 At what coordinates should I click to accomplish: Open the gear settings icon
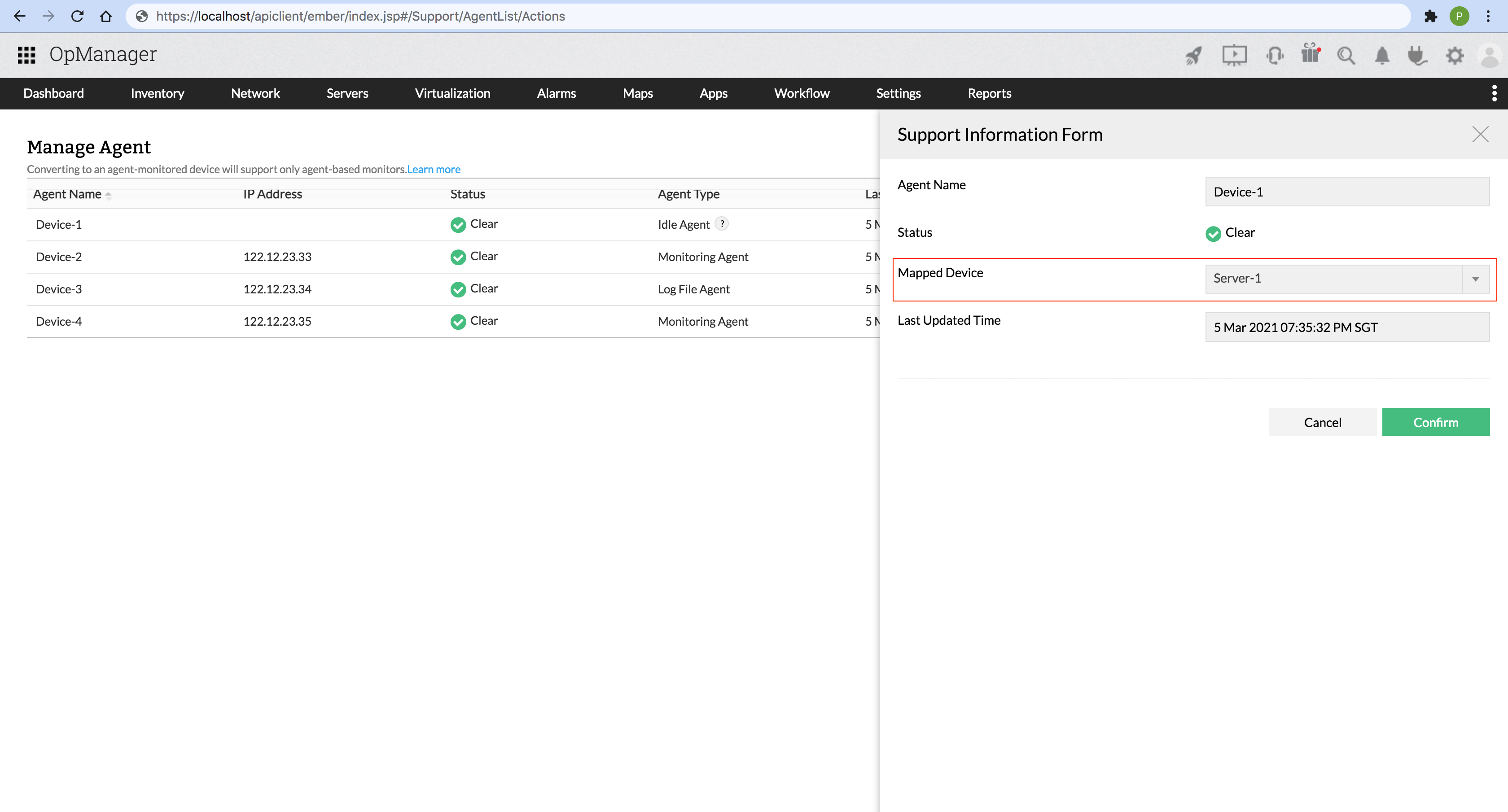pyautogui.click(x=1455, y=56)
